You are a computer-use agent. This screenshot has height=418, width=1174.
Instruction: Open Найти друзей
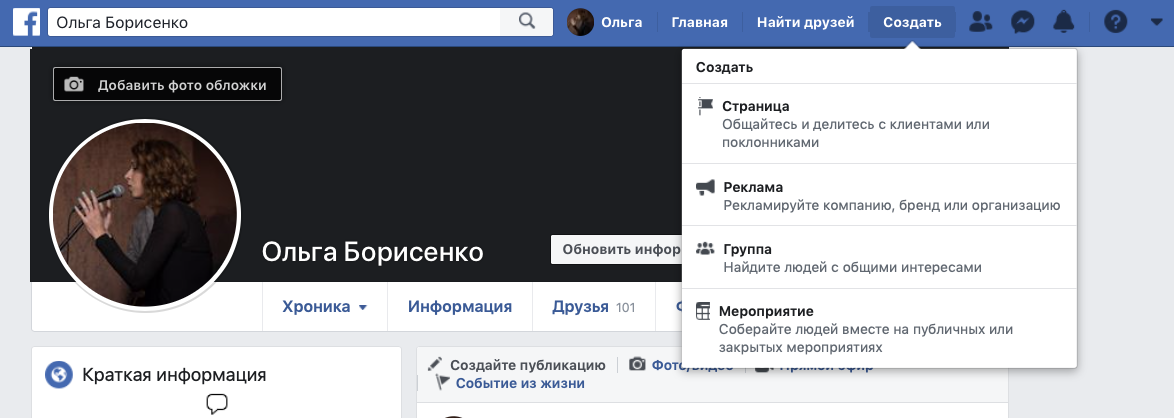click(806, 22)
